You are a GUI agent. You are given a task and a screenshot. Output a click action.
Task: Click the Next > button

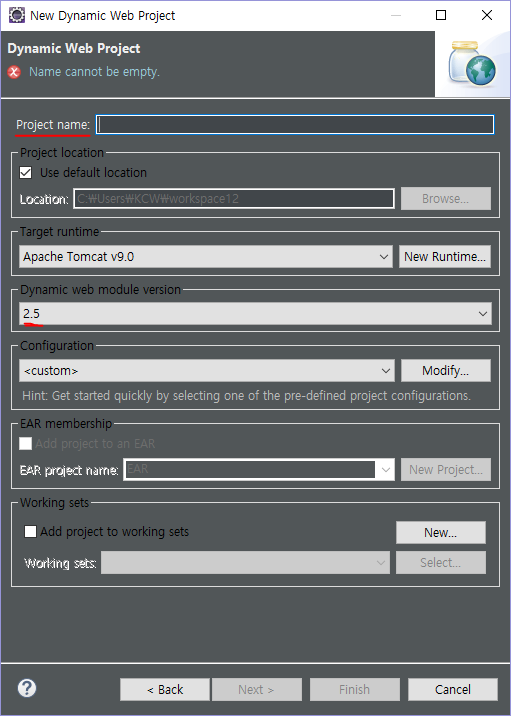click(x=257, y=690)
